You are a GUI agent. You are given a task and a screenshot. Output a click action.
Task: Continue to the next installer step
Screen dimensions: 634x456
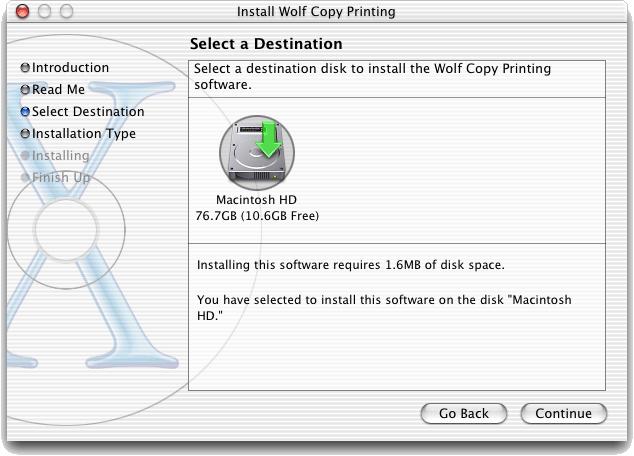pyautogui.click(x=564, y=414)
